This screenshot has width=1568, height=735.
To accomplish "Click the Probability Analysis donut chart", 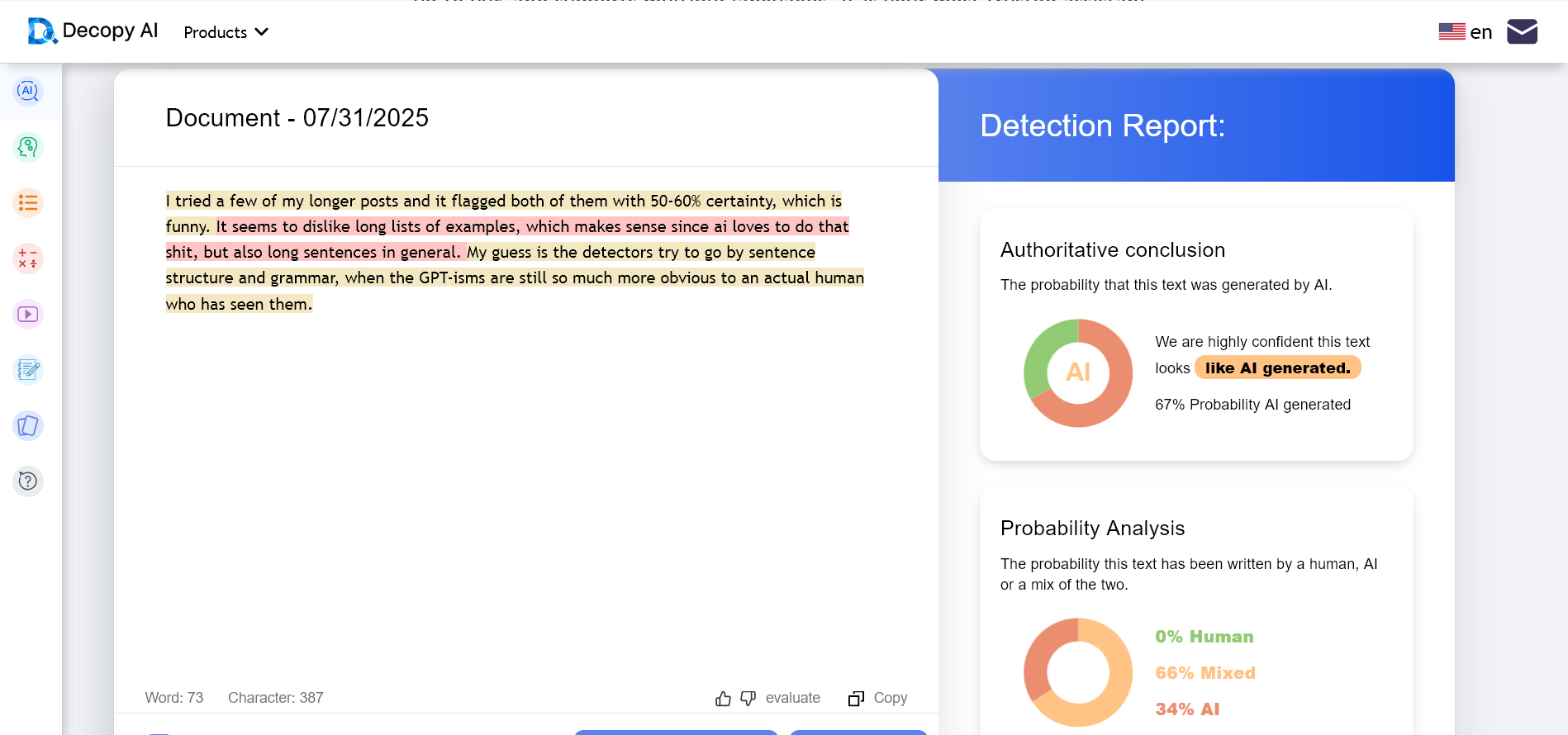I will 1078,671.
